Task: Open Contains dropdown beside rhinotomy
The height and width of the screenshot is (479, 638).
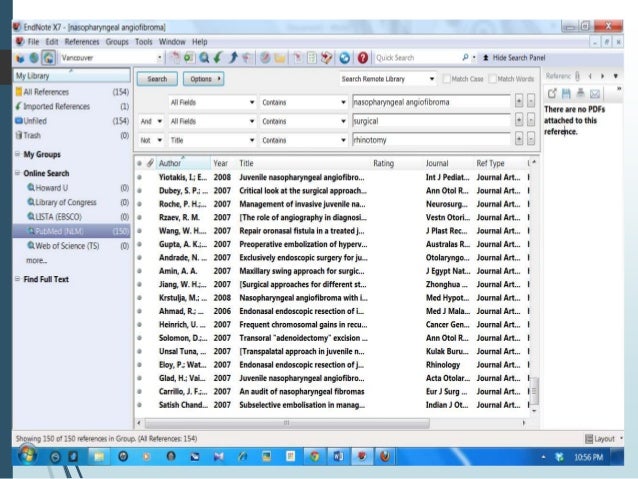Action: pyautogui.click(x=304, y=140)
